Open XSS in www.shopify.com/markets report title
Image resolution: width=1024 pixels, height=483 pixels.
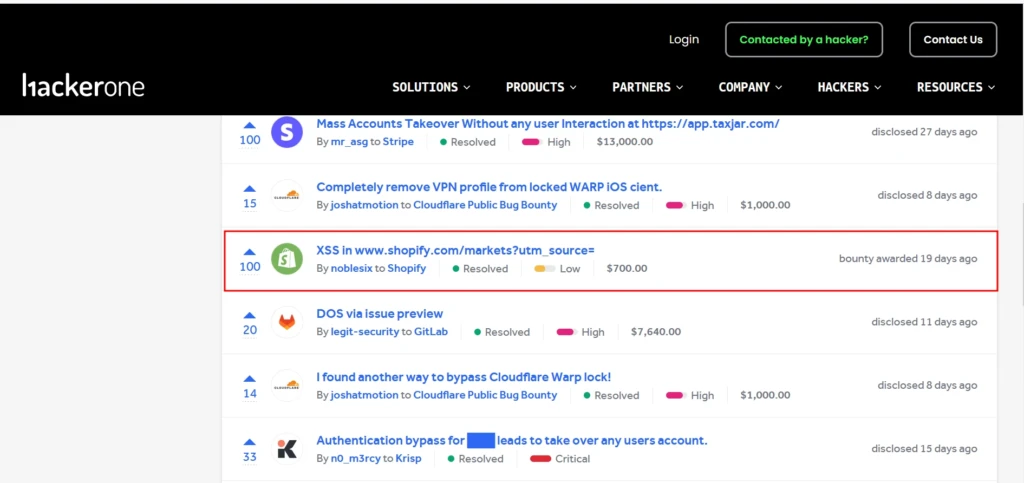pyautogui.click(x=455, y=251)
